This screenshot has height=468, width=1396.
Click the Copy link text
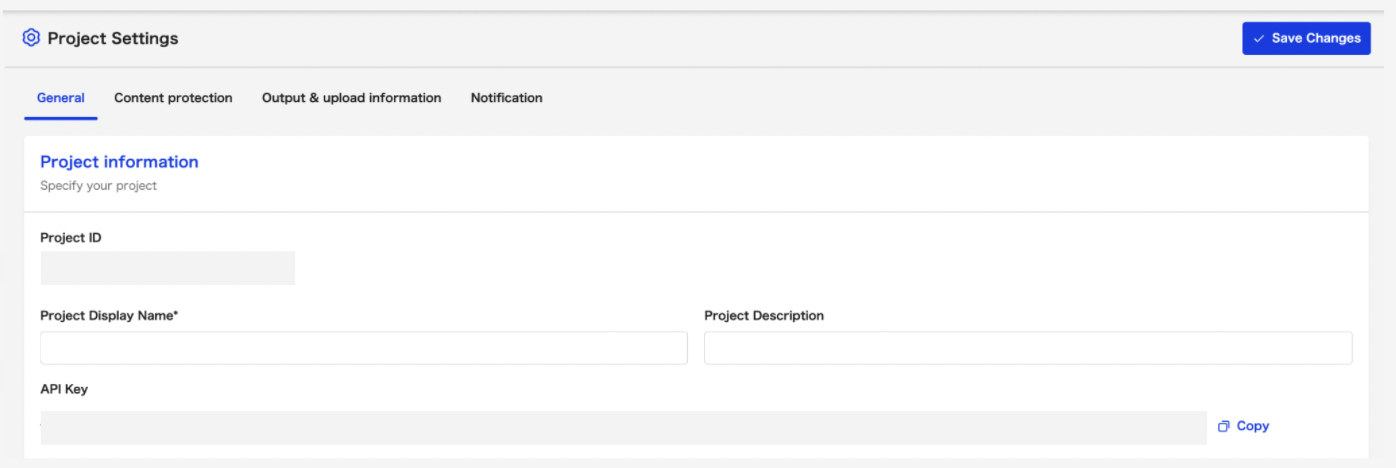[1252, 426]
